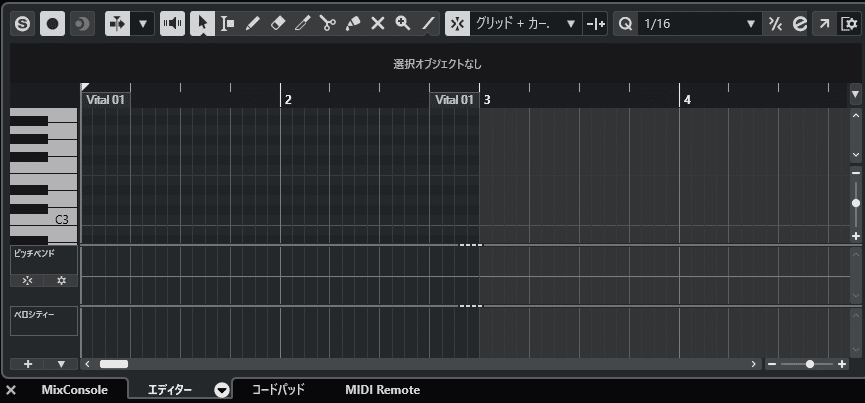
Task: Select the Zoom magnifier tool
Action: pos(403,24)
